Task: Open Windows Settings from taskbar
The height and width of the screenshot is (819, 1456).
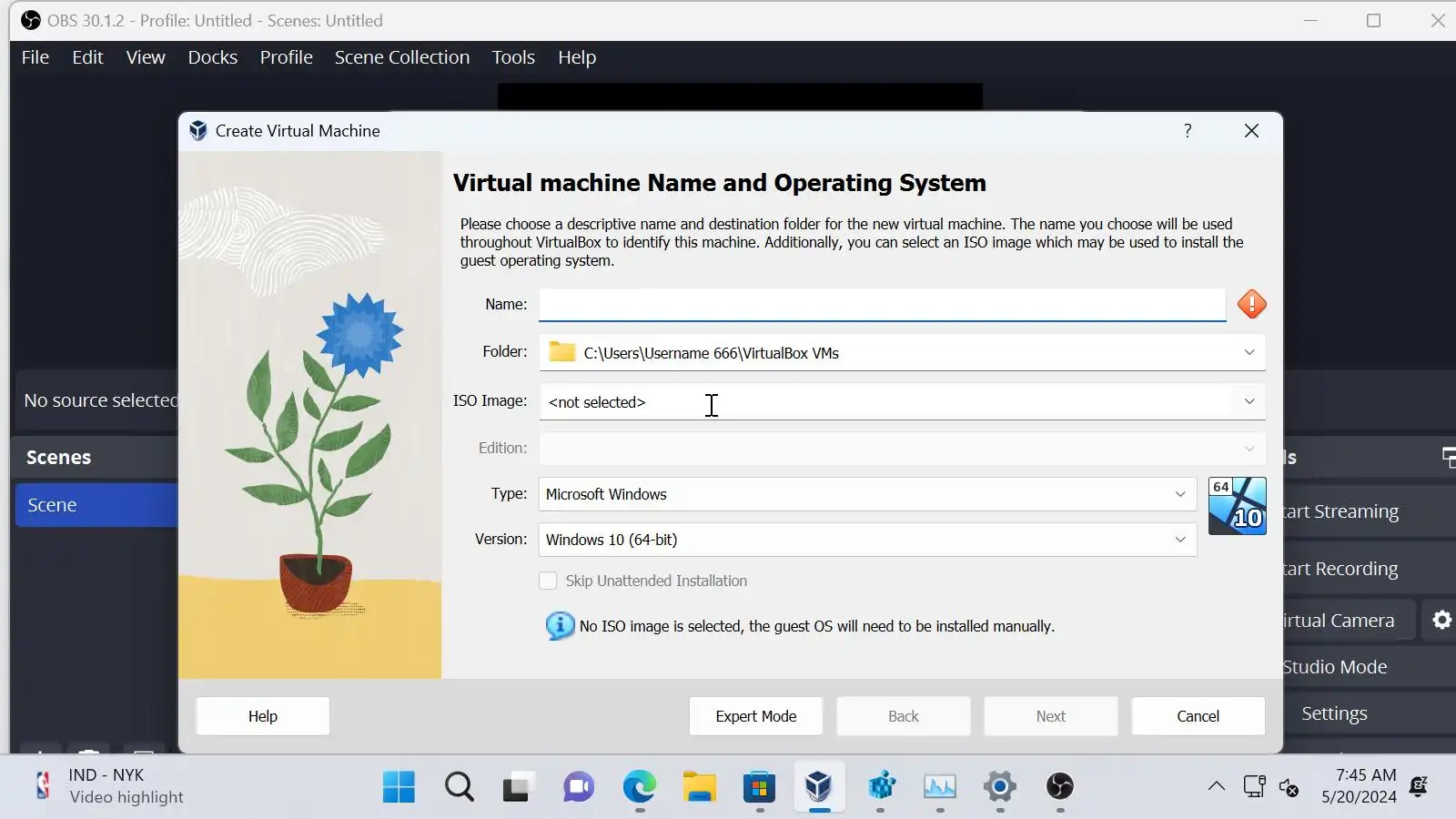Action: point(1000,786)
